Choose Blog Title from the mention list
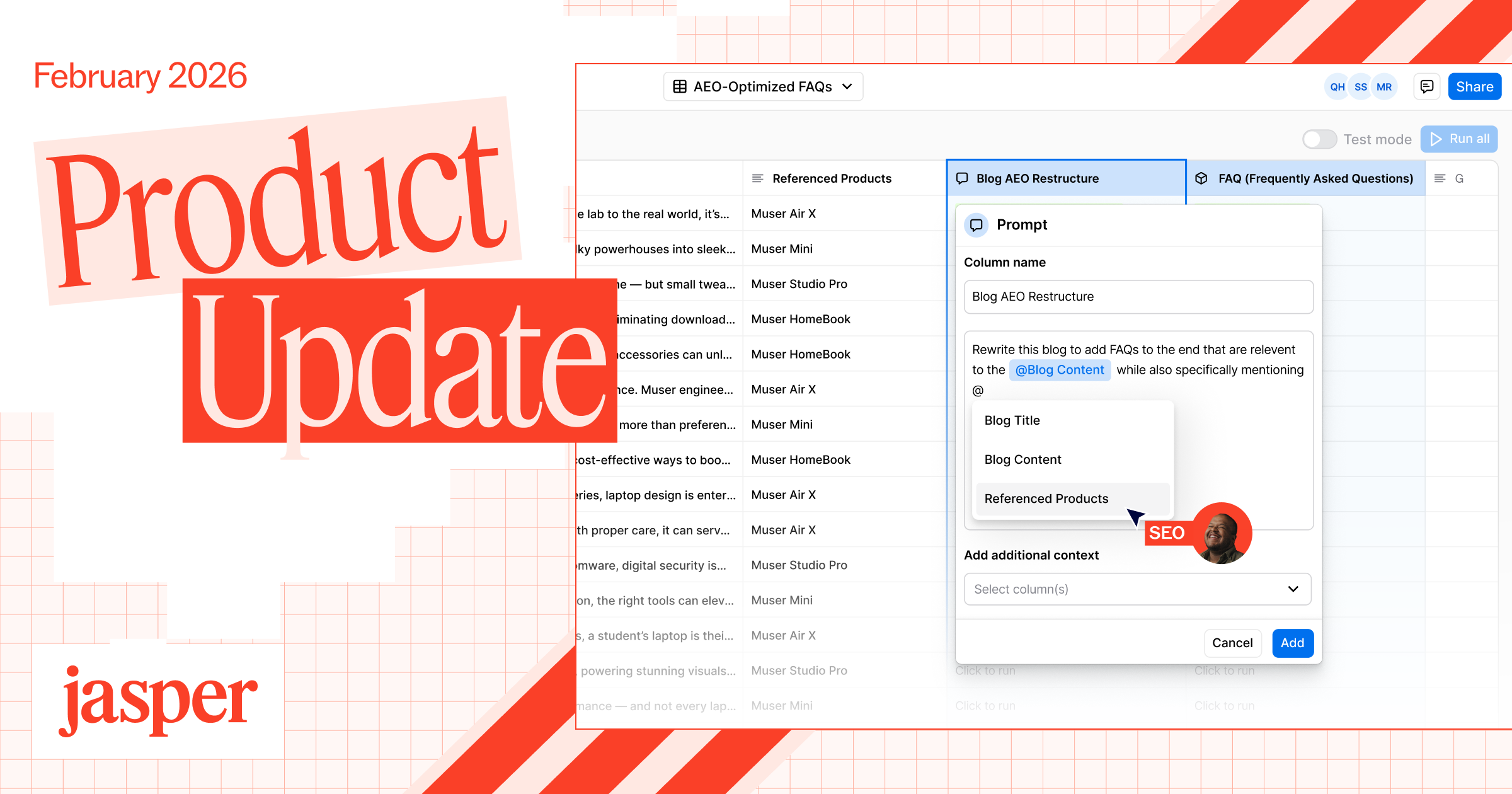1512x794 pixels. click(1012, 420)
